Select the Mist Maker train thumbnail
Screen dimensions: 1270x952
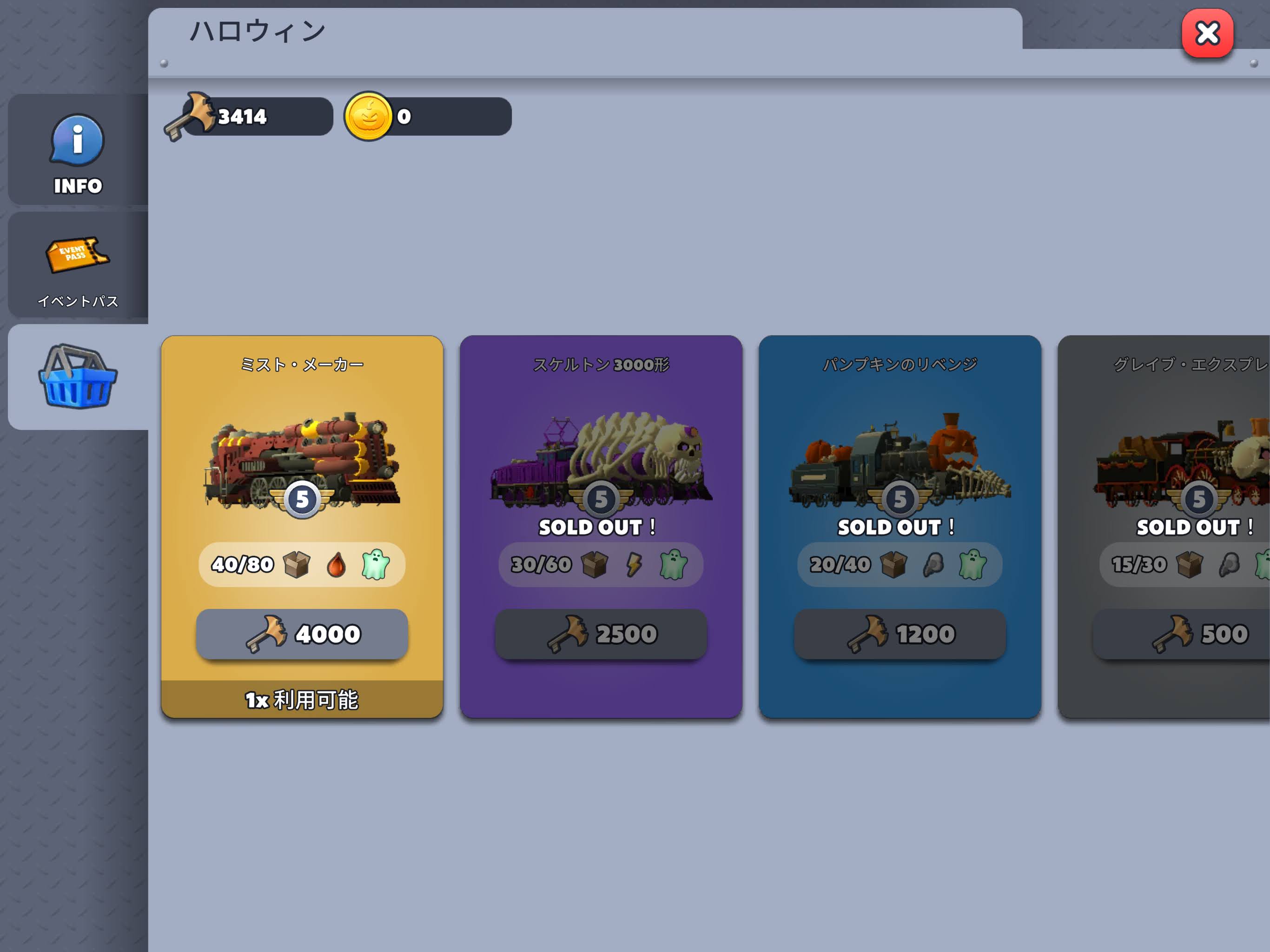(302, 458)
